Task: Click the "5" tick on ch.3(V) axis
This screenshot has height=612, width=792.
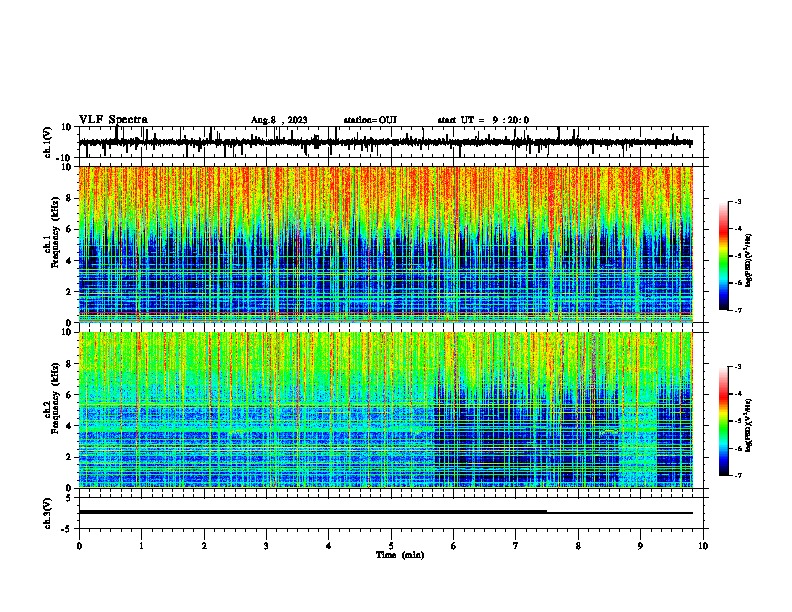Action: pos(69,498)
